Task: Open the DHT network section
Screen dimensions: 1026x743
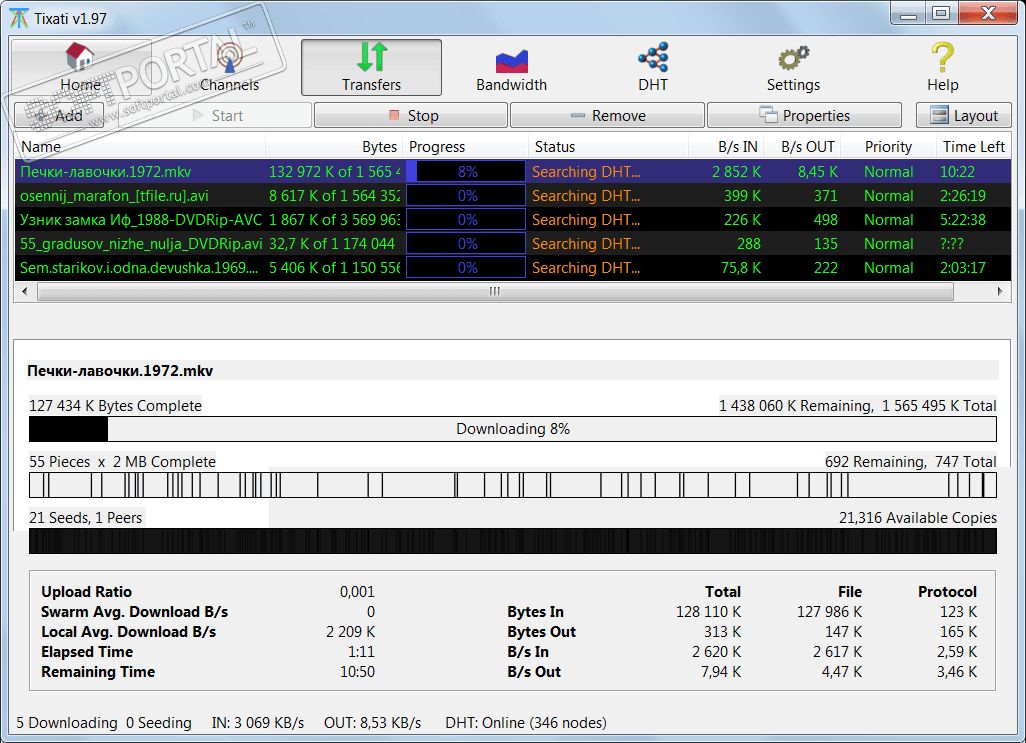Action: [x=653, y=67]
